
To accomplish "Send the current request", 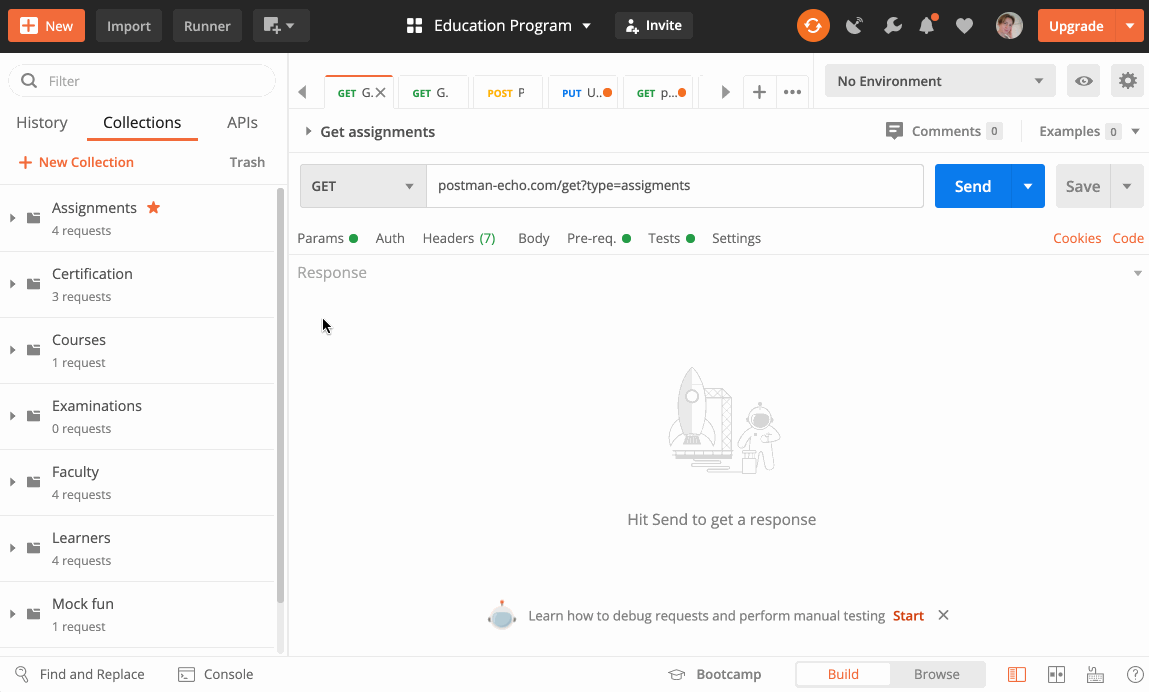I will point(971,186).
